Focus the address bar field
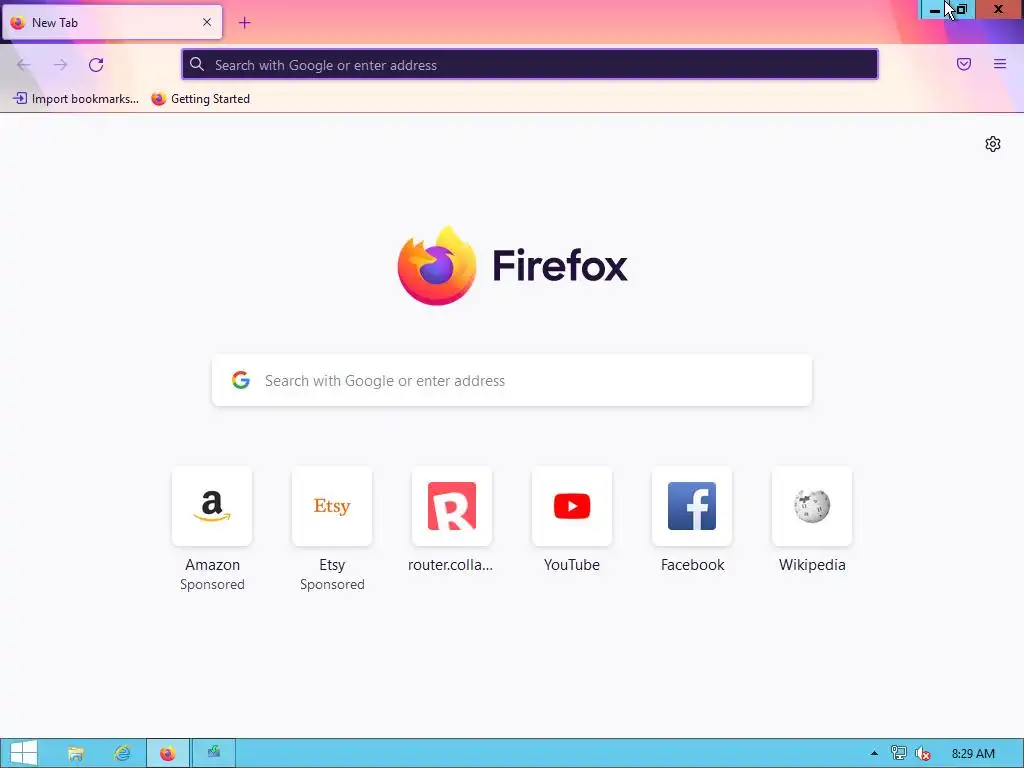 530,65
